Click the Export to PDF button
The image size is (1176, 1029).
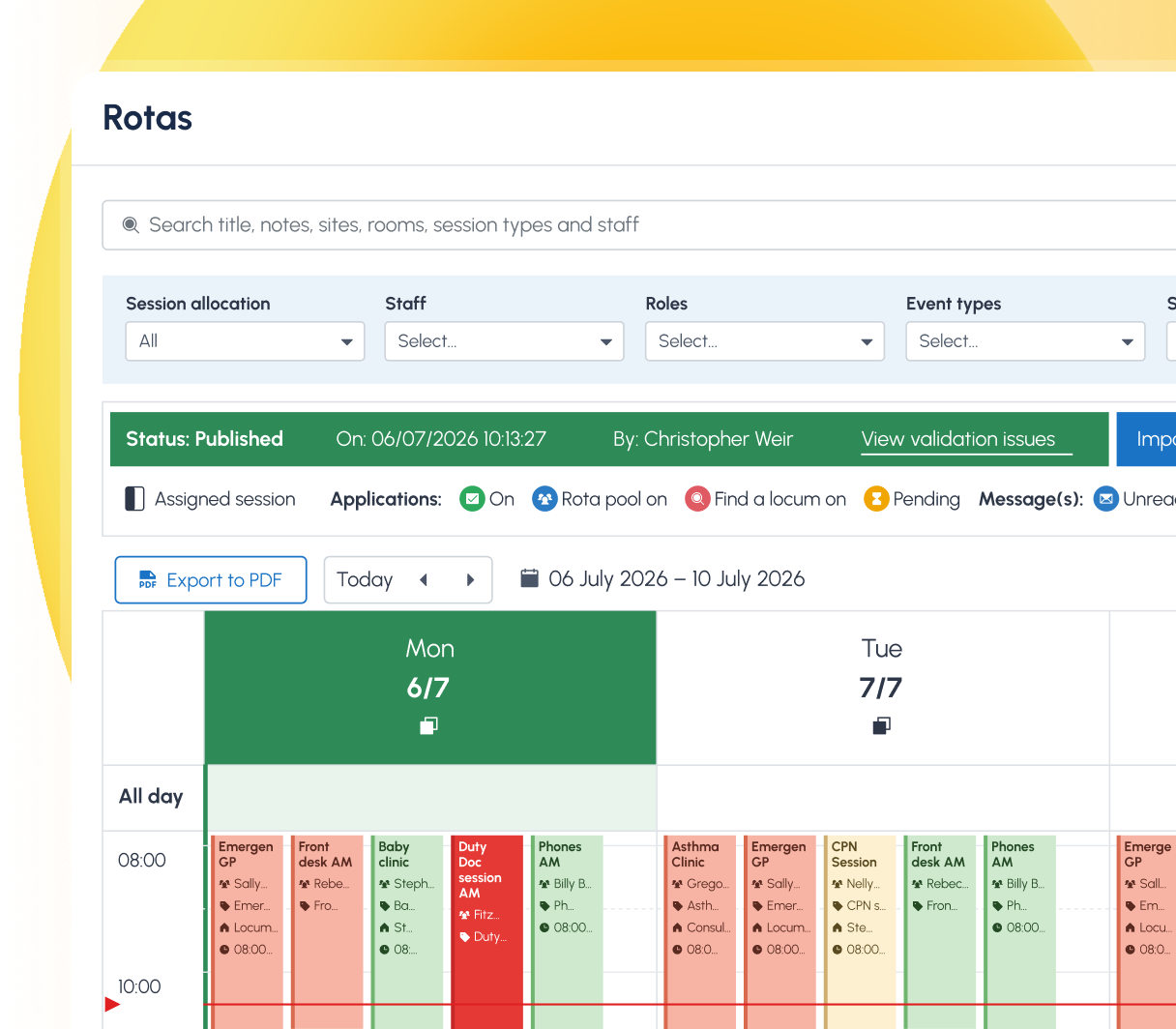coord(211,580)
